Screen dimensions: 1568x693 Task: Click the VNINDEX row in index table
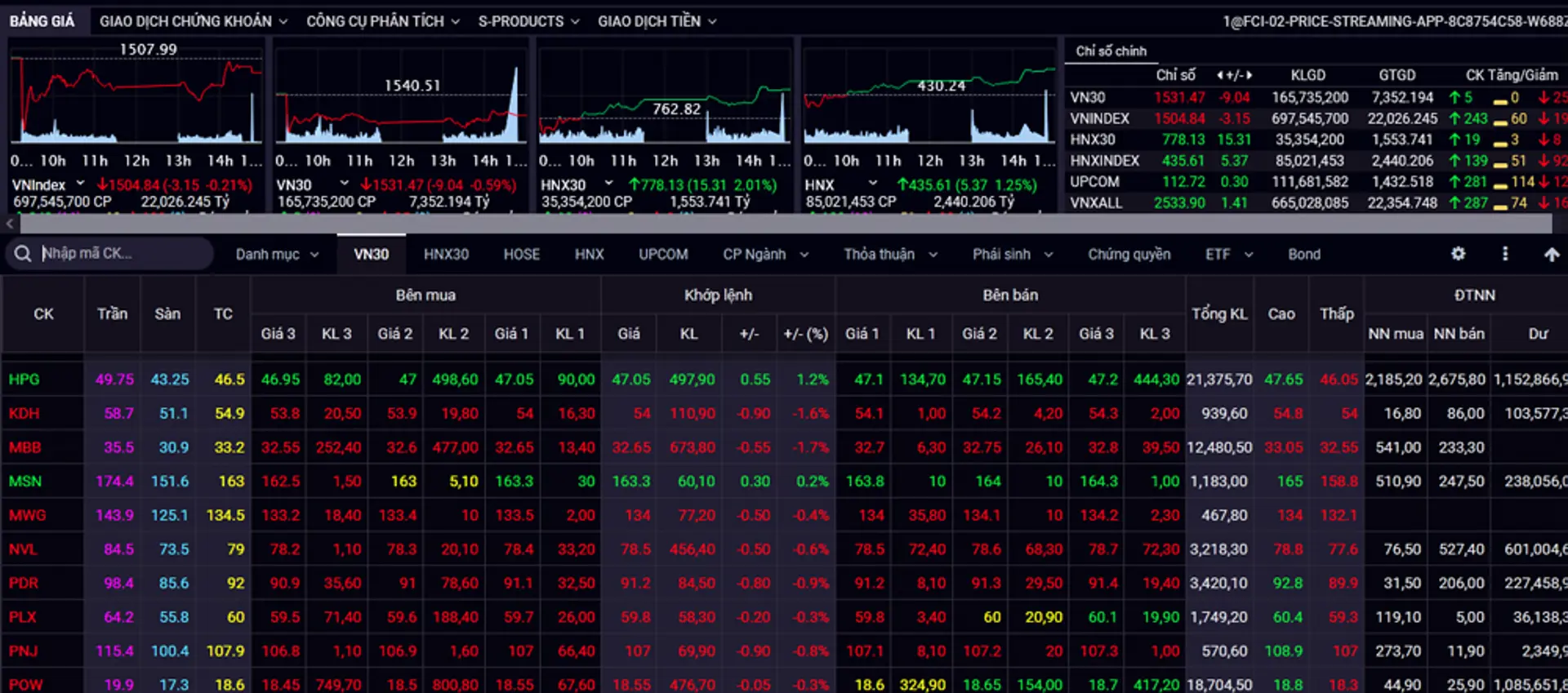1316,118
